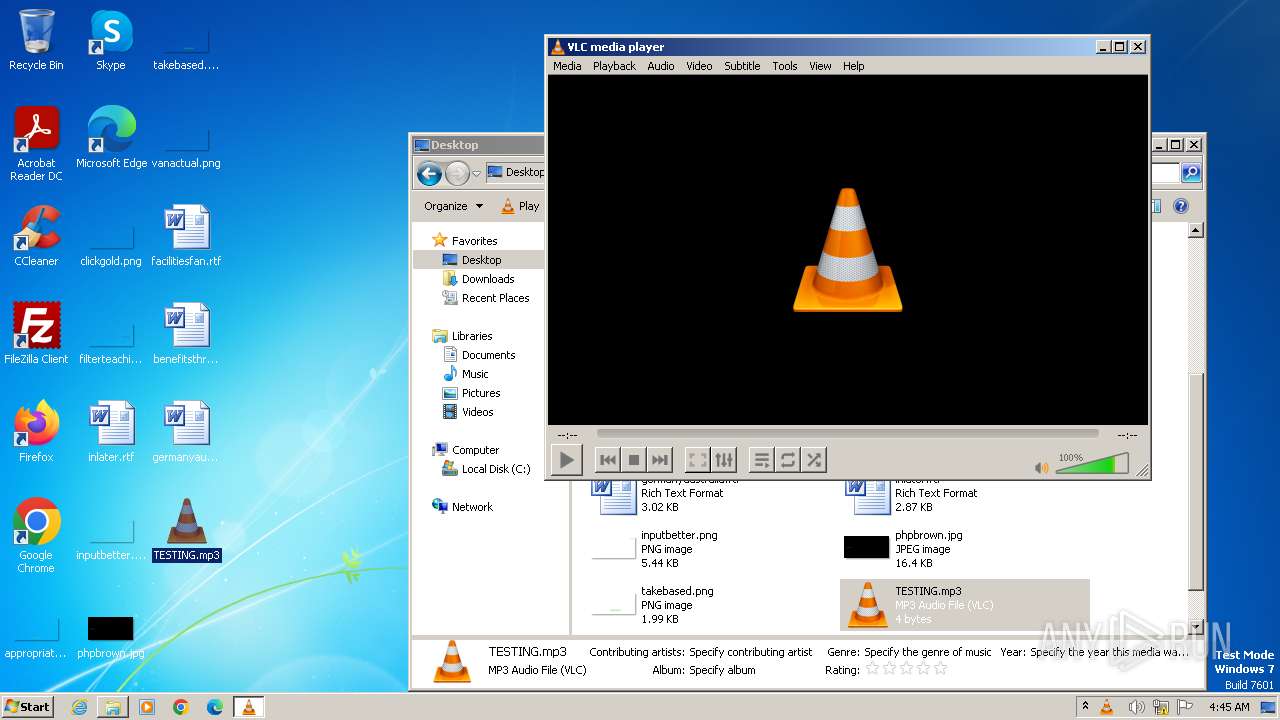Open Recent Places in sidebar
Viewport: 1280px width, 720px height.
(x=495, y=298)
